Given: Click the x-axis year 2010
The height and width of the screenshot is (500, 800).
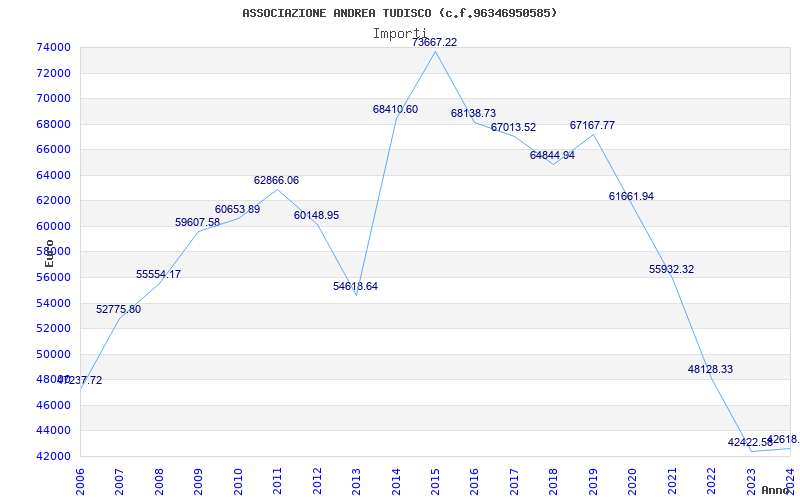Looking at the screenshot, I should [x=238, y=481].
